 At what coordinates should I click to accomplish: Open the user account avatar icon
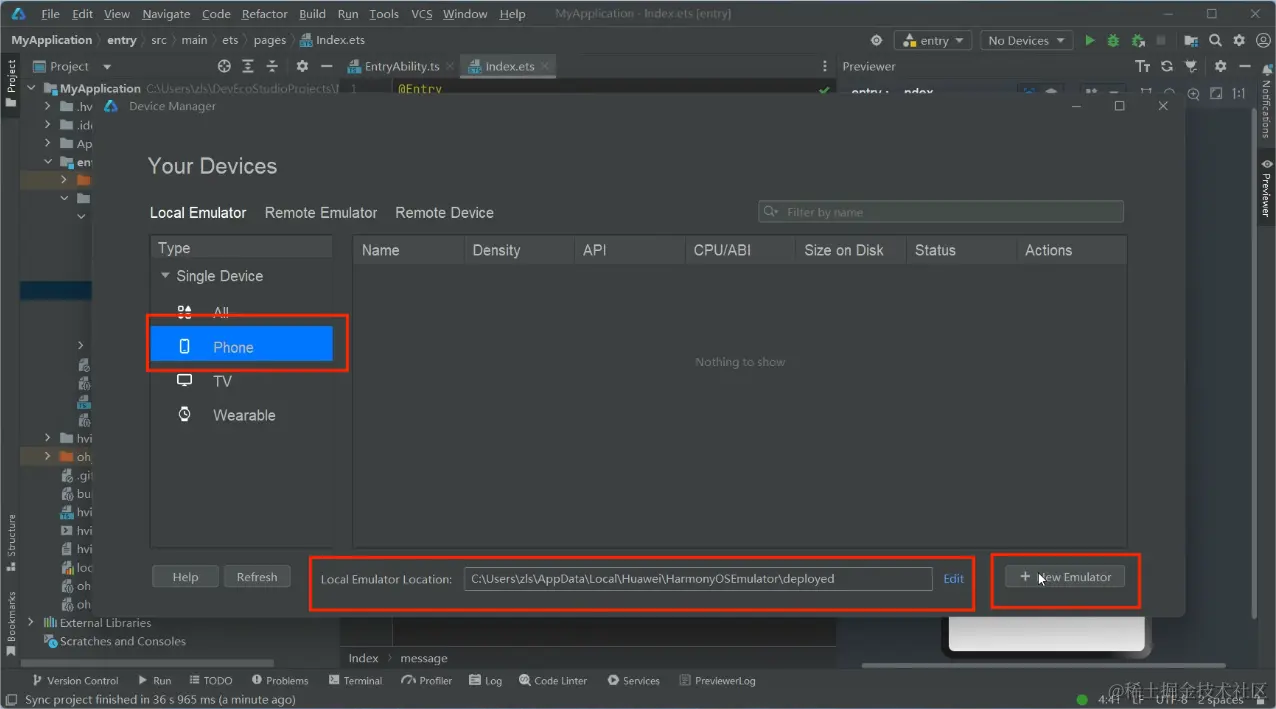click(1262, 41)
